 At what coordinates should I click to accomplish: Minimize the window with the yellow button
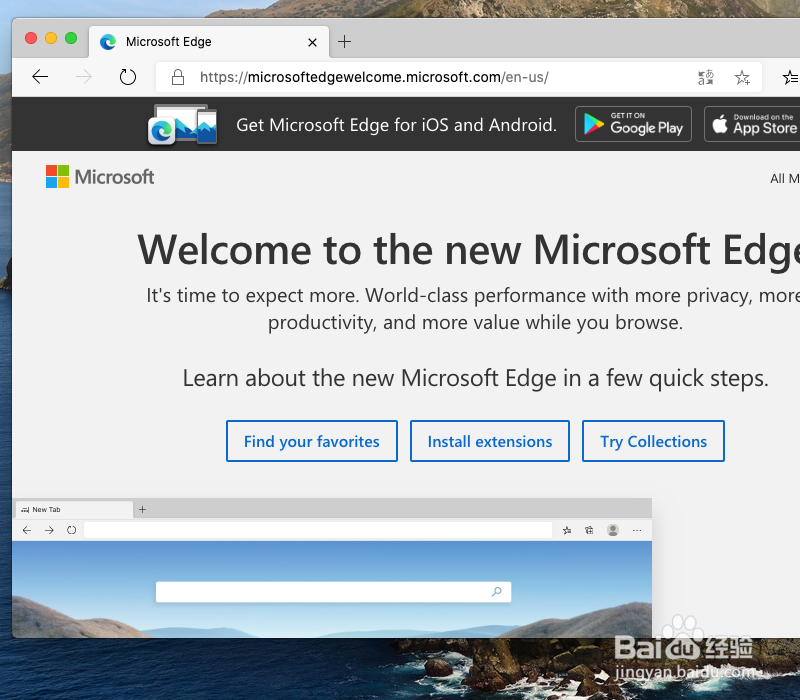pyautogui.click(x=51, y=38)
